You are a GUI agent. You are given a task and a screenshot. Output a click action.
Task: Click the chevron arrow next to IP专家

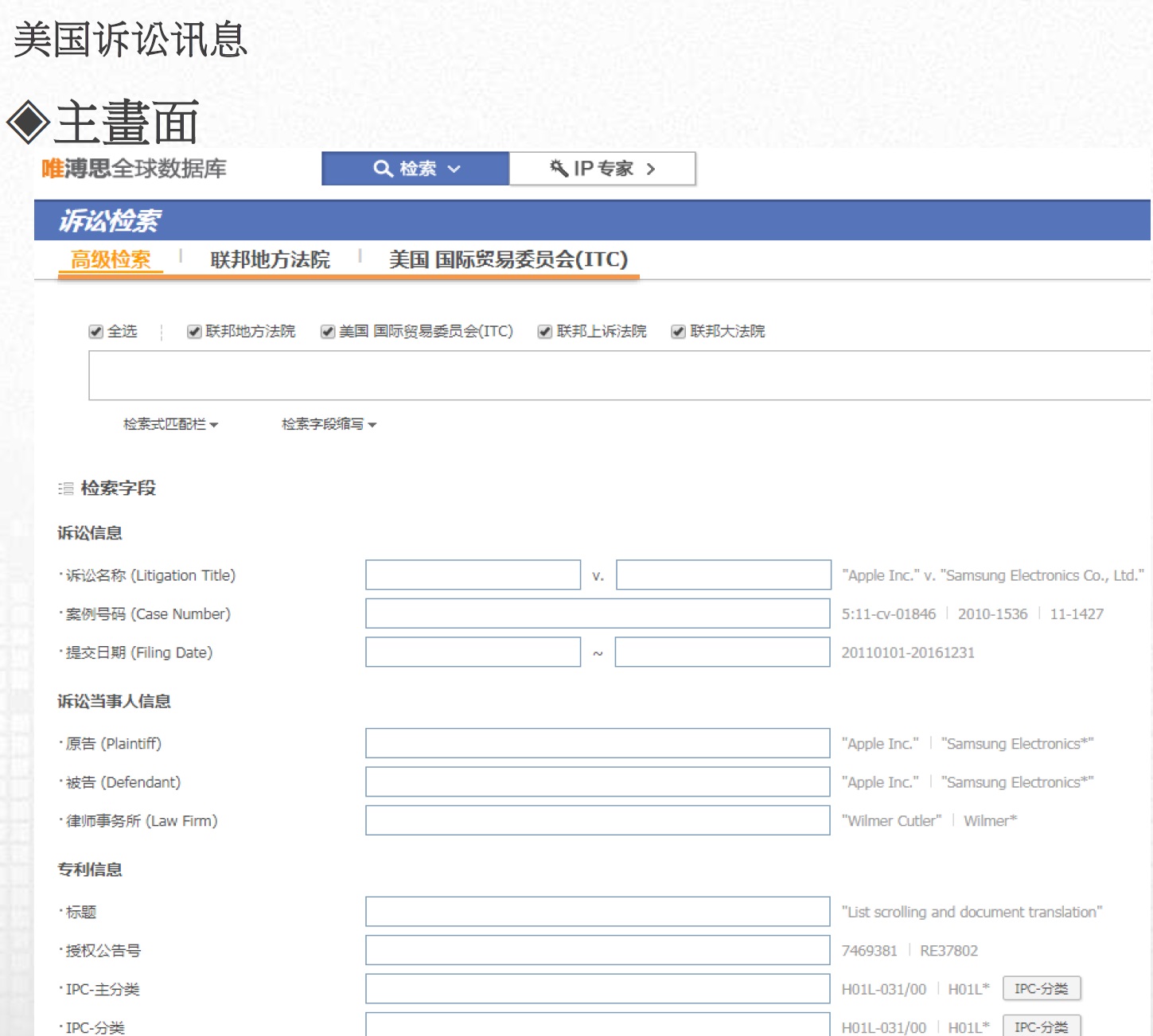tap(651, 169)
